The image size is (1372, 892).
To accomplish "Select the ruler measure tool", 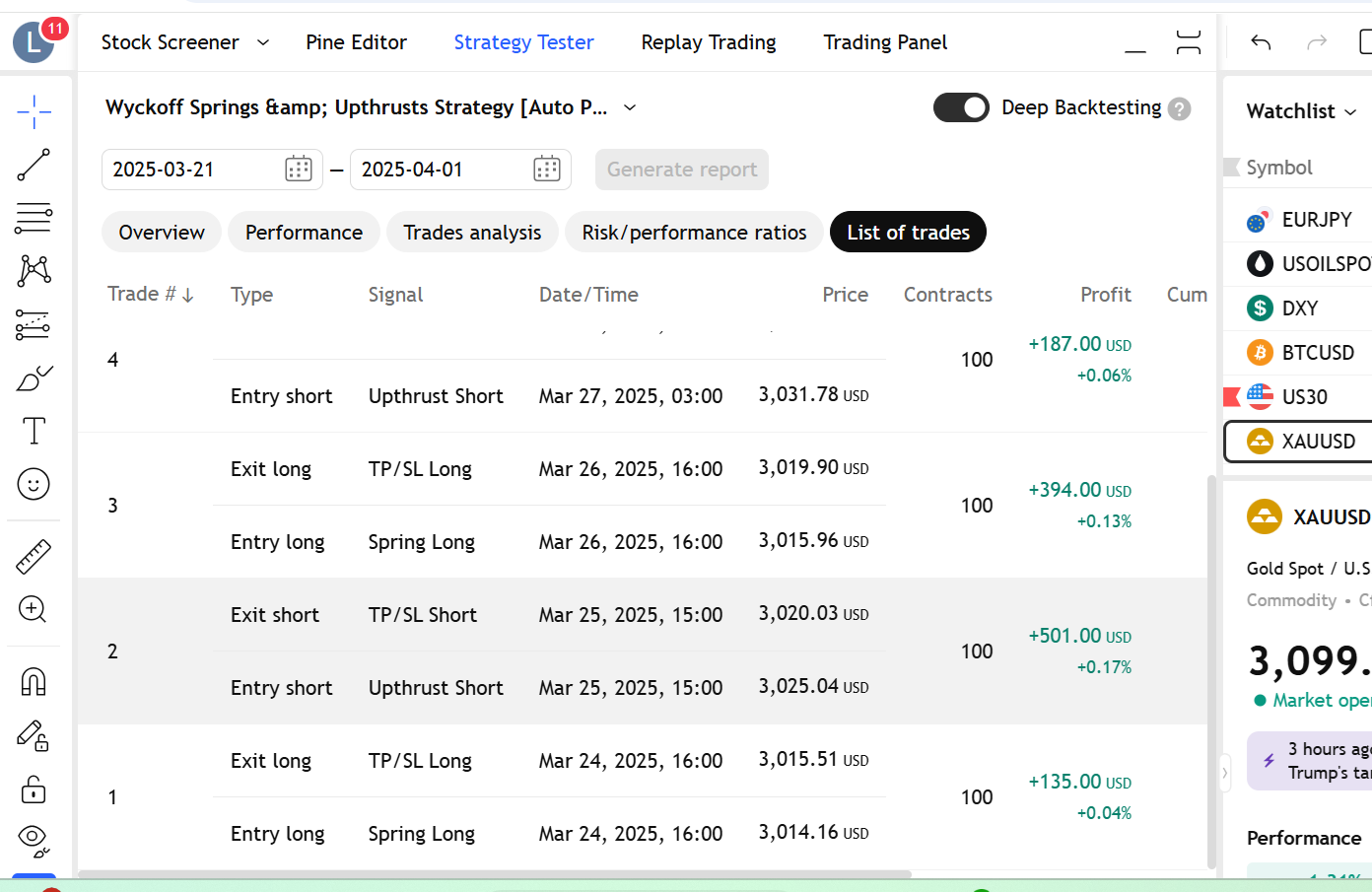I will (34, 557).
